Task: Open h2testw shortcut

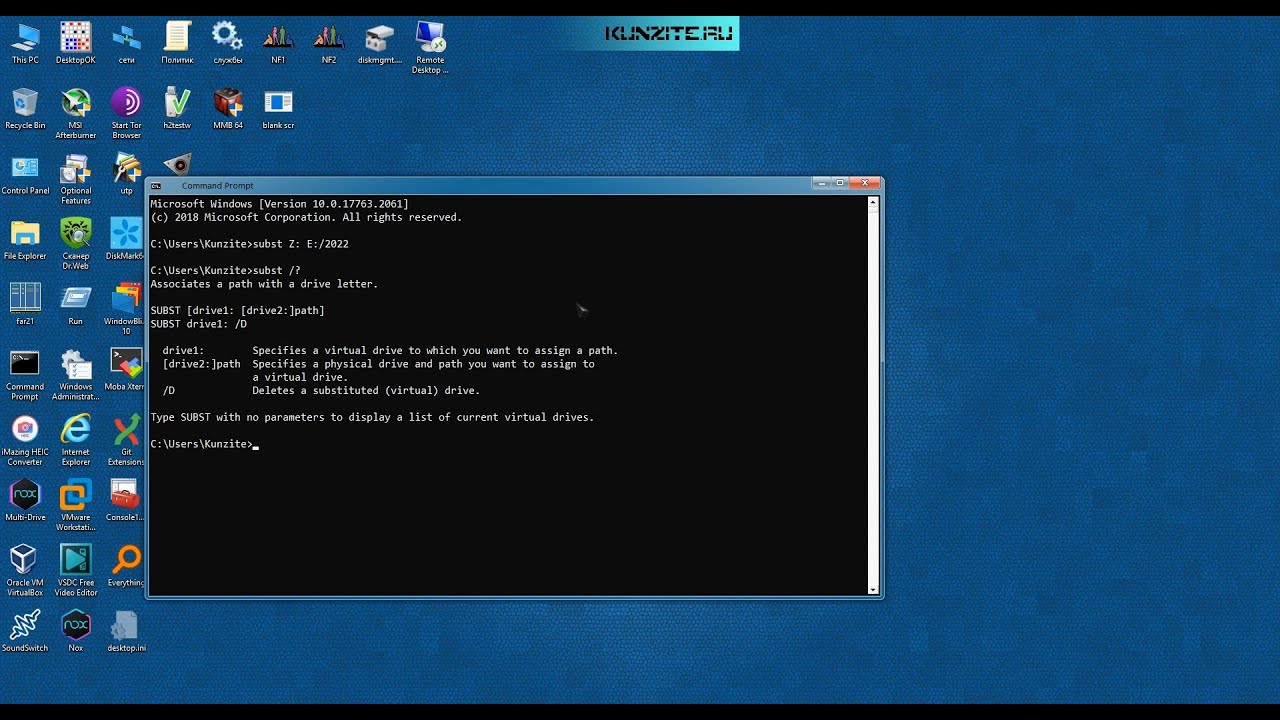Action: 177,109
